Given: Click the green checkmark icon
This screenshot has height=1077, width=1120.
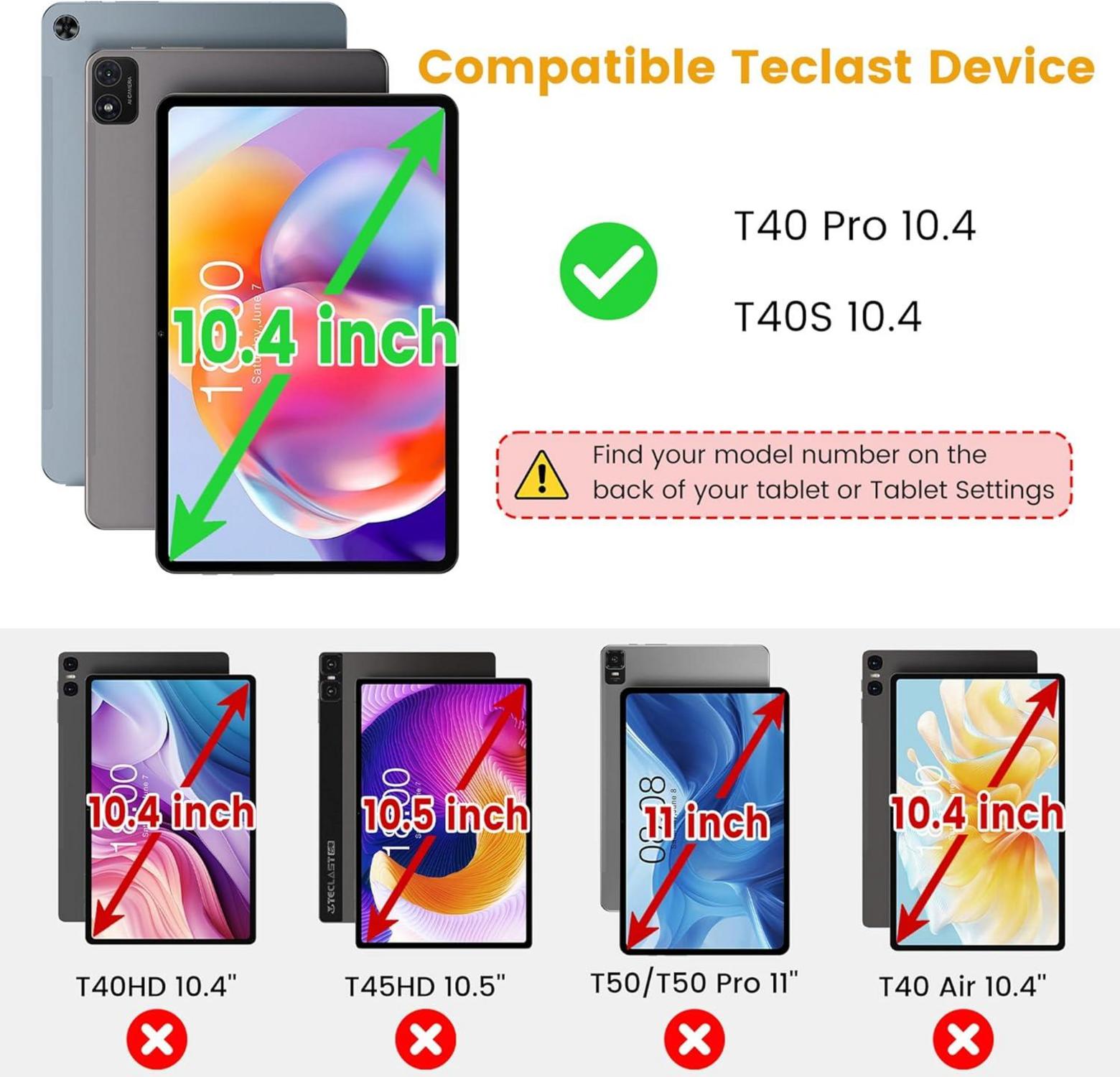Looking at the screenshot, I should 608,271.
